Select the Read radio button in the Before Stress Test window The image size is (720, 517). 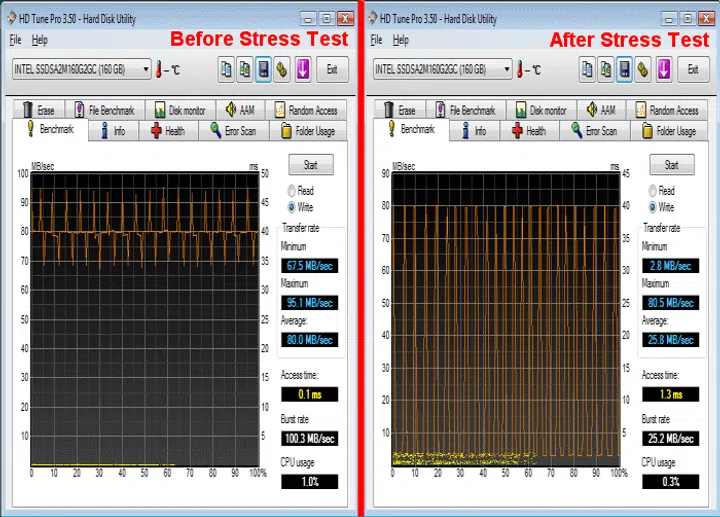click(x=293, y=190)
